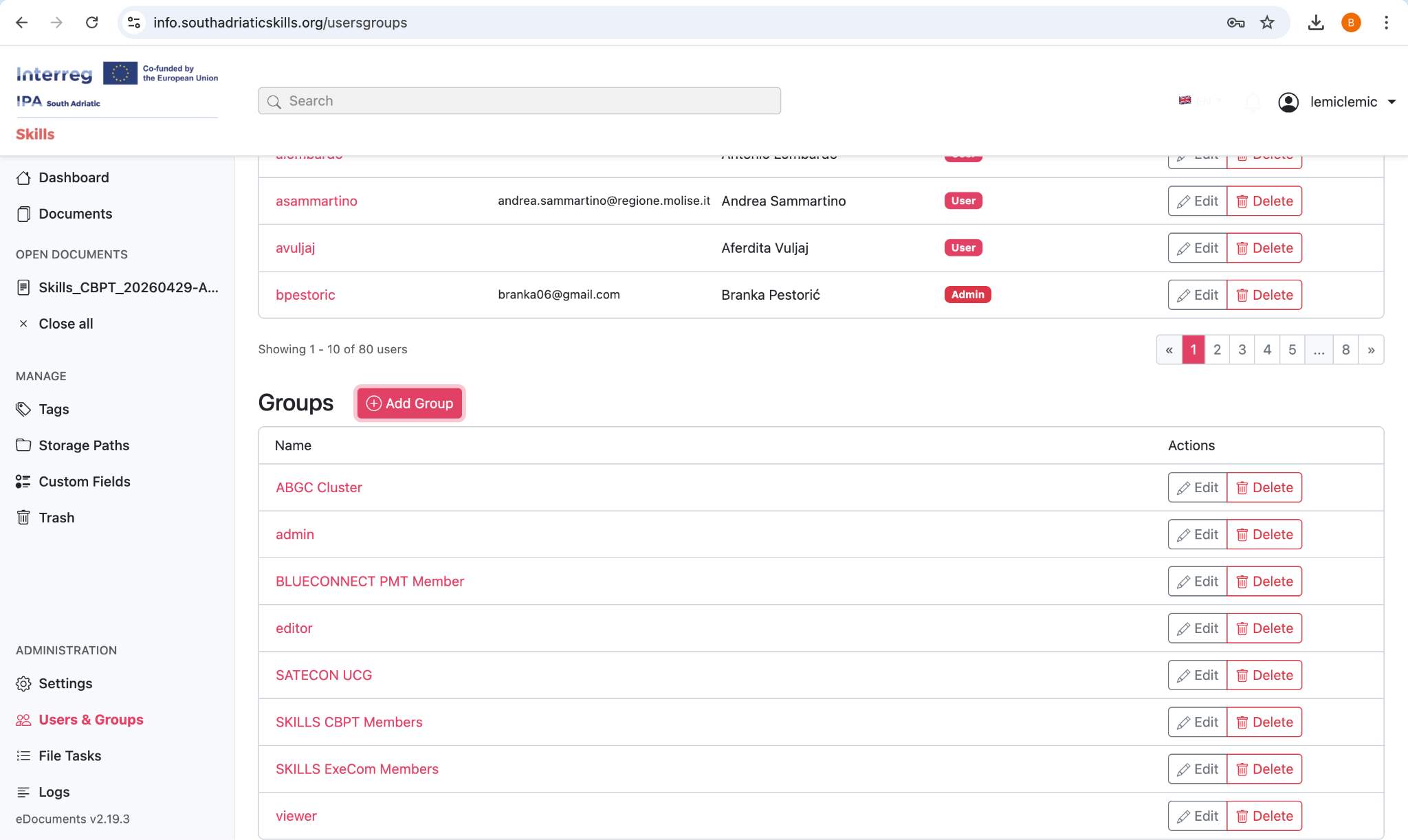Image resolution: width=1408 pixels, height=840 pixels.
Task: Click the Add Group button
Action: click(410, 404)
